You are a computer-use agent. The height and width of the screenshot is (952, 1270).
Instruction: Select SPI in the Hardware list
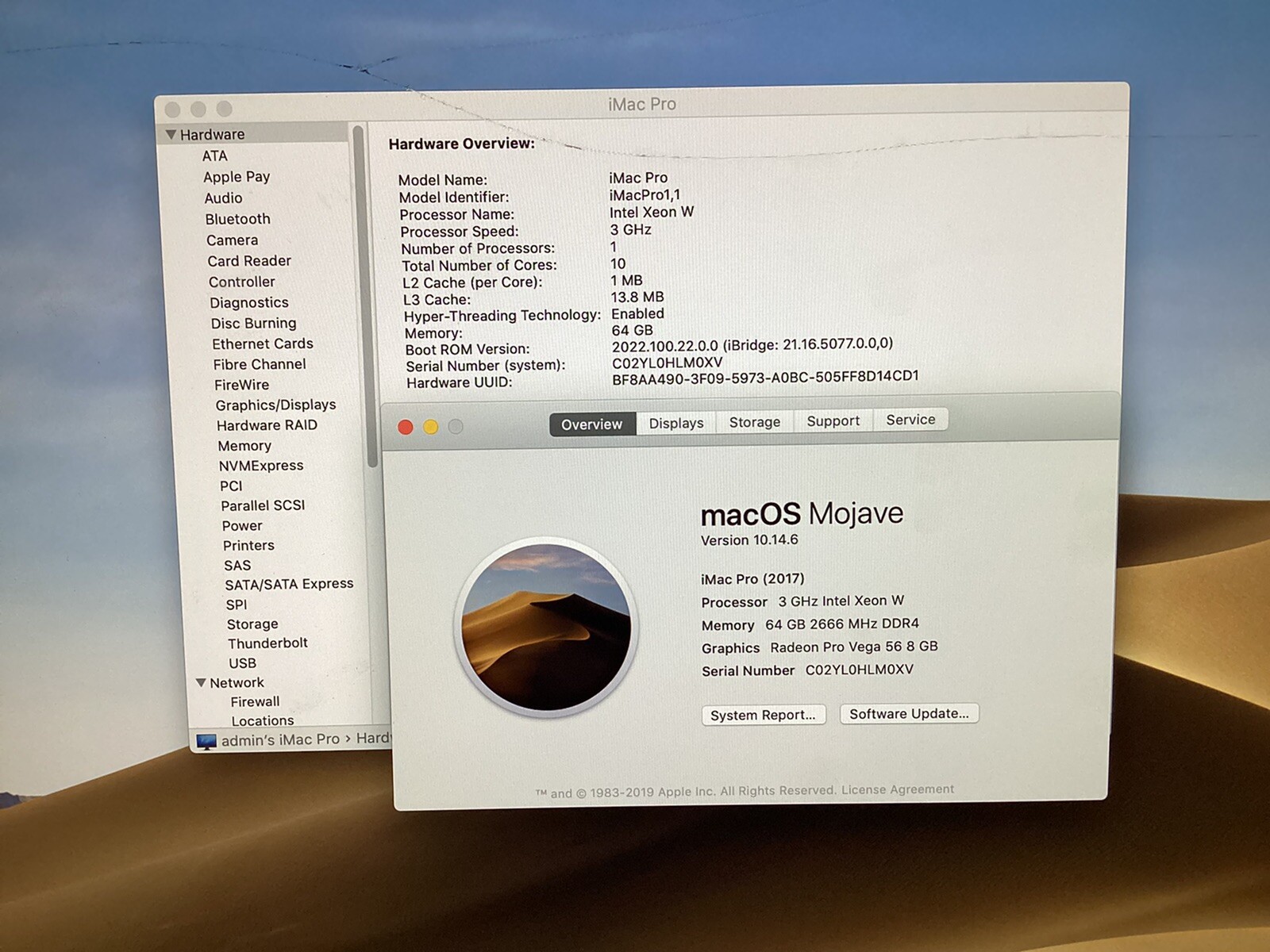tap(237, 605)
